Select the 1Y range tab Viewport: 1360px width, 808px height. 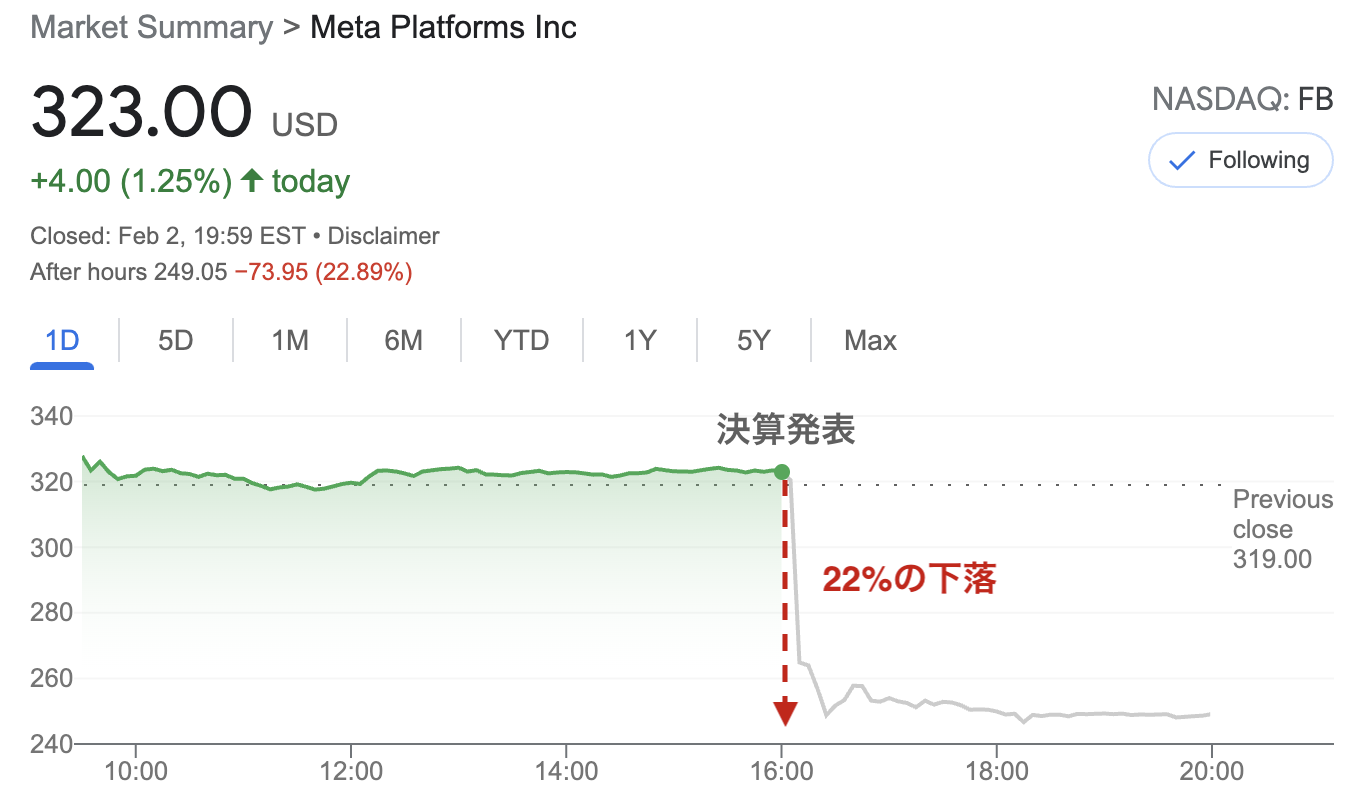point(640,341)
